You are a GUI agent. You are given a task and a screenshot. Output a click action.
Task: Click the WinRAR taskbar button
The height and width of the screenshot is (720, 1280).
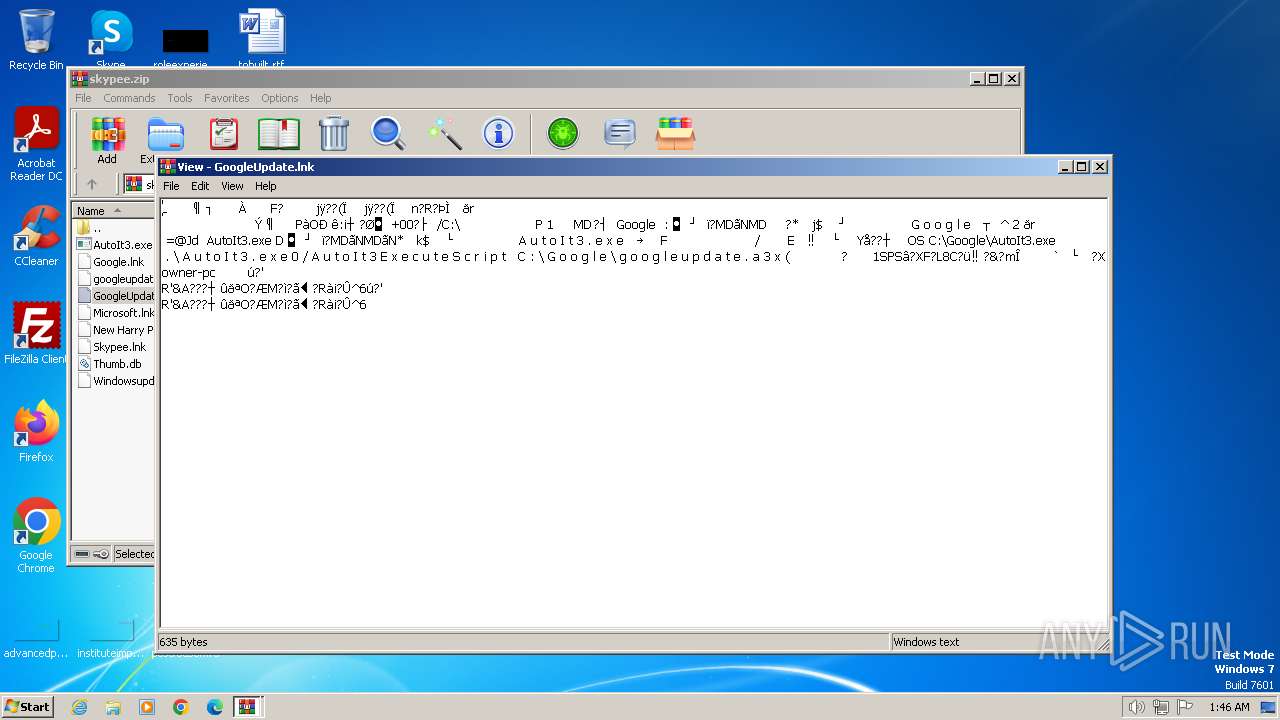pyautogui.click(x=248, y=707)
